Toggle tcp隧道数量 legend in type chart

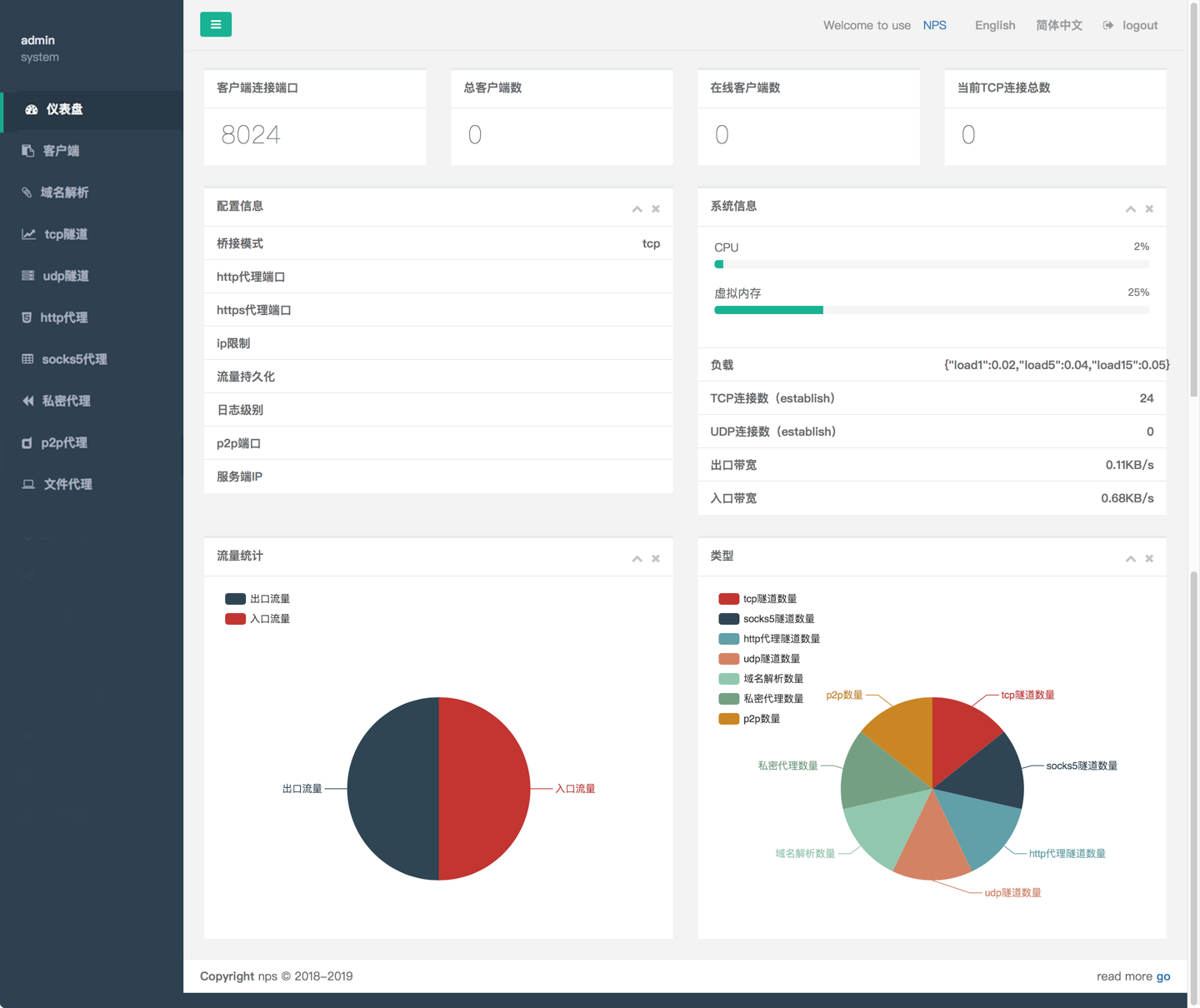tap(758, 599)
